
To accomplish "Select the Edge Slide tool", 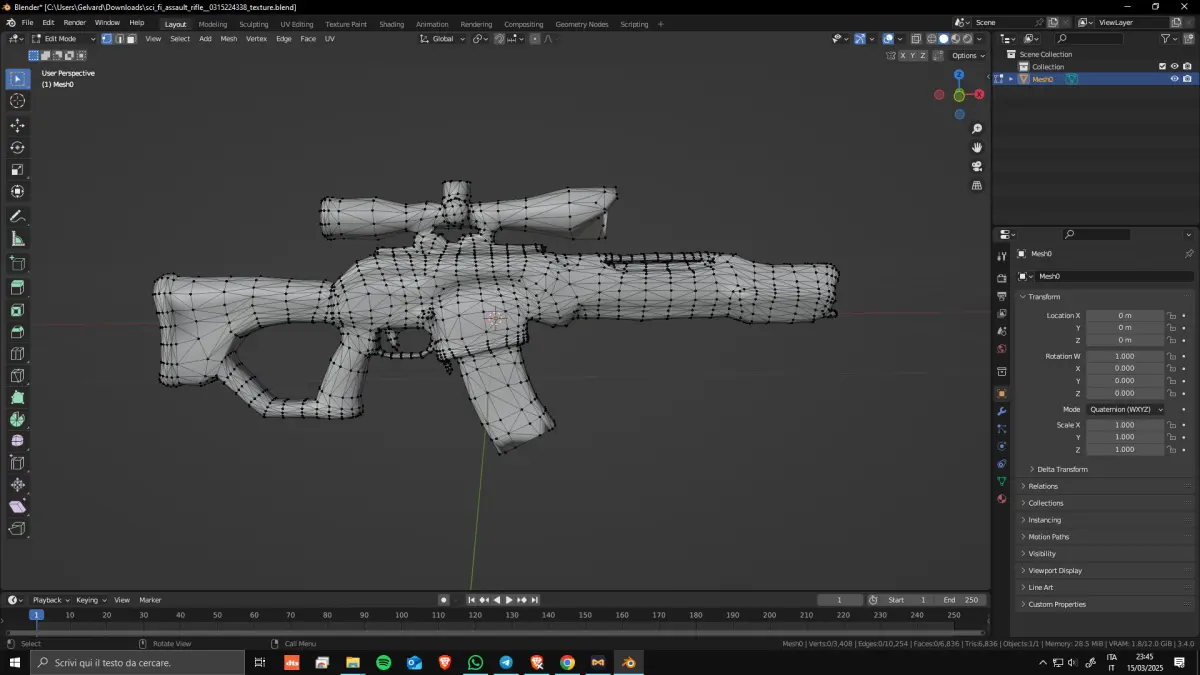I will pyautogui.click(x=18, y=463).
